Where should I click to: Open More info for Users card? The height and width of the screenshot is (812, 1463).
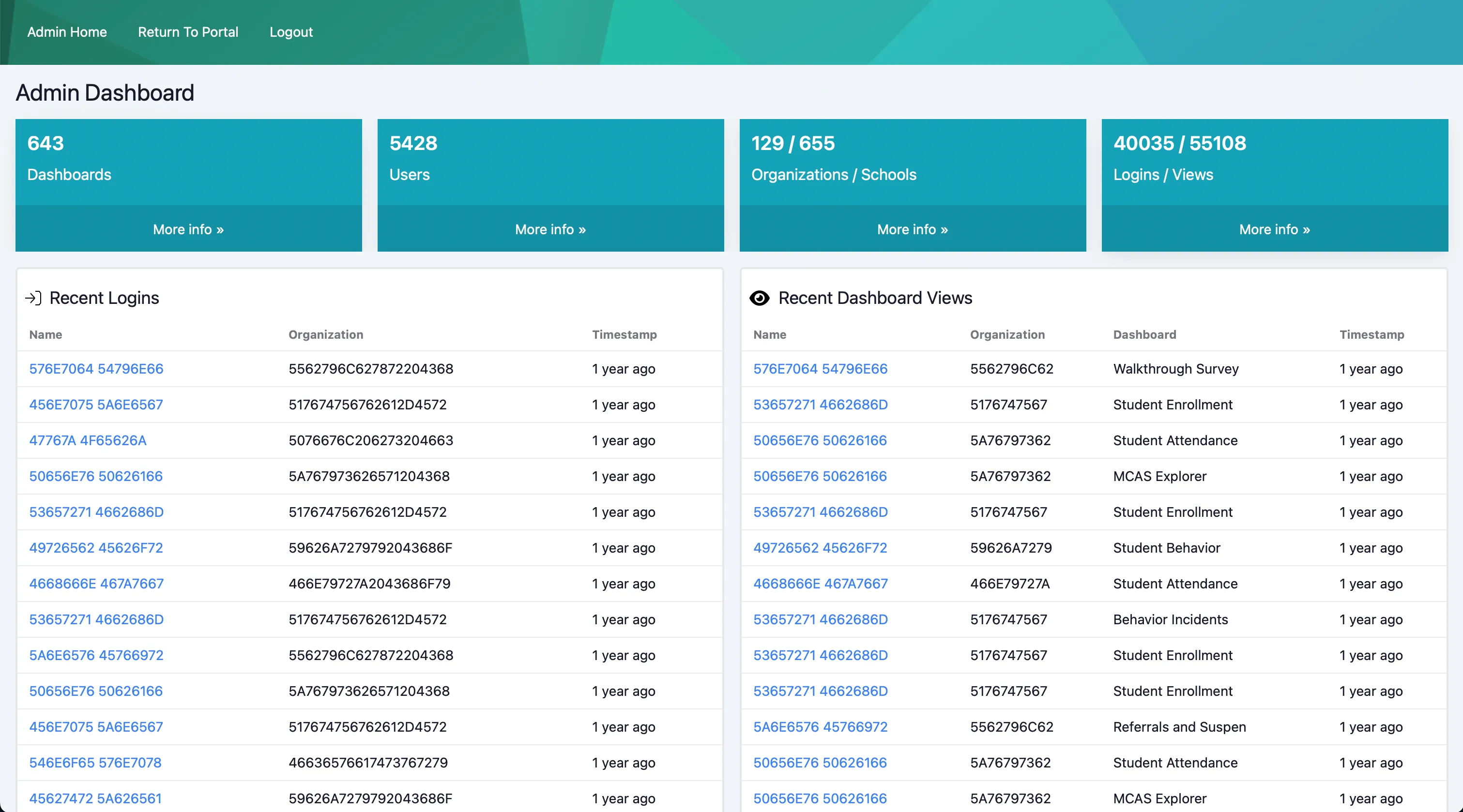pyautogui.click(x=550, y=229)
